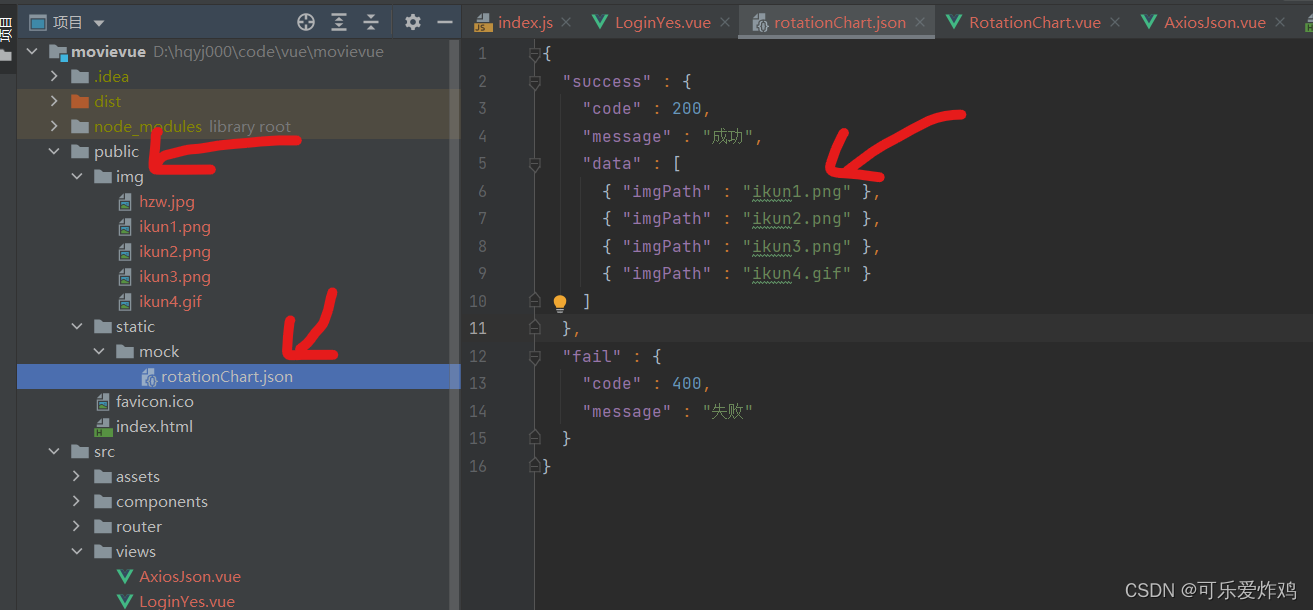Switch to the AxiosJson.vue editor tab
1313x610 pixels.
coord(1215,22)
